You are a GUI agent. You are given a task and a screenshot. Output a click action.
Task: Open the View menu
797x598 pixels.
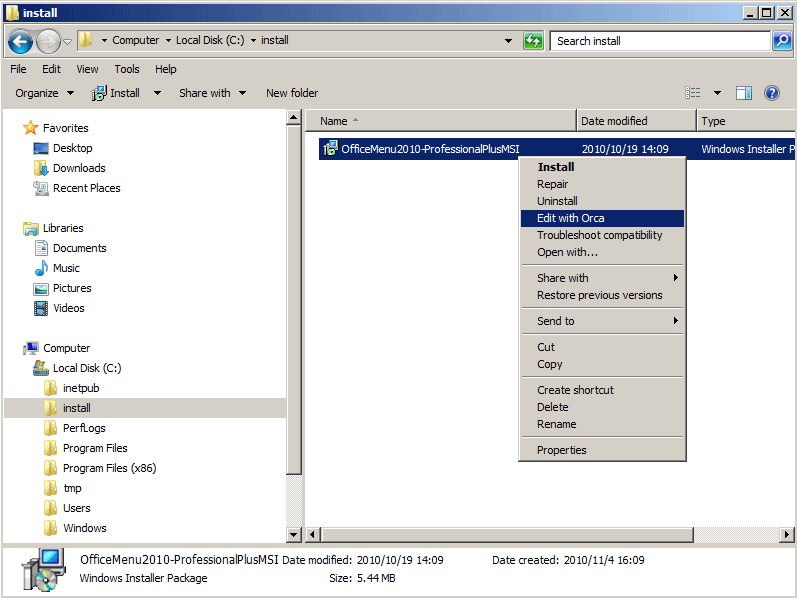click(x=87, y=69)
